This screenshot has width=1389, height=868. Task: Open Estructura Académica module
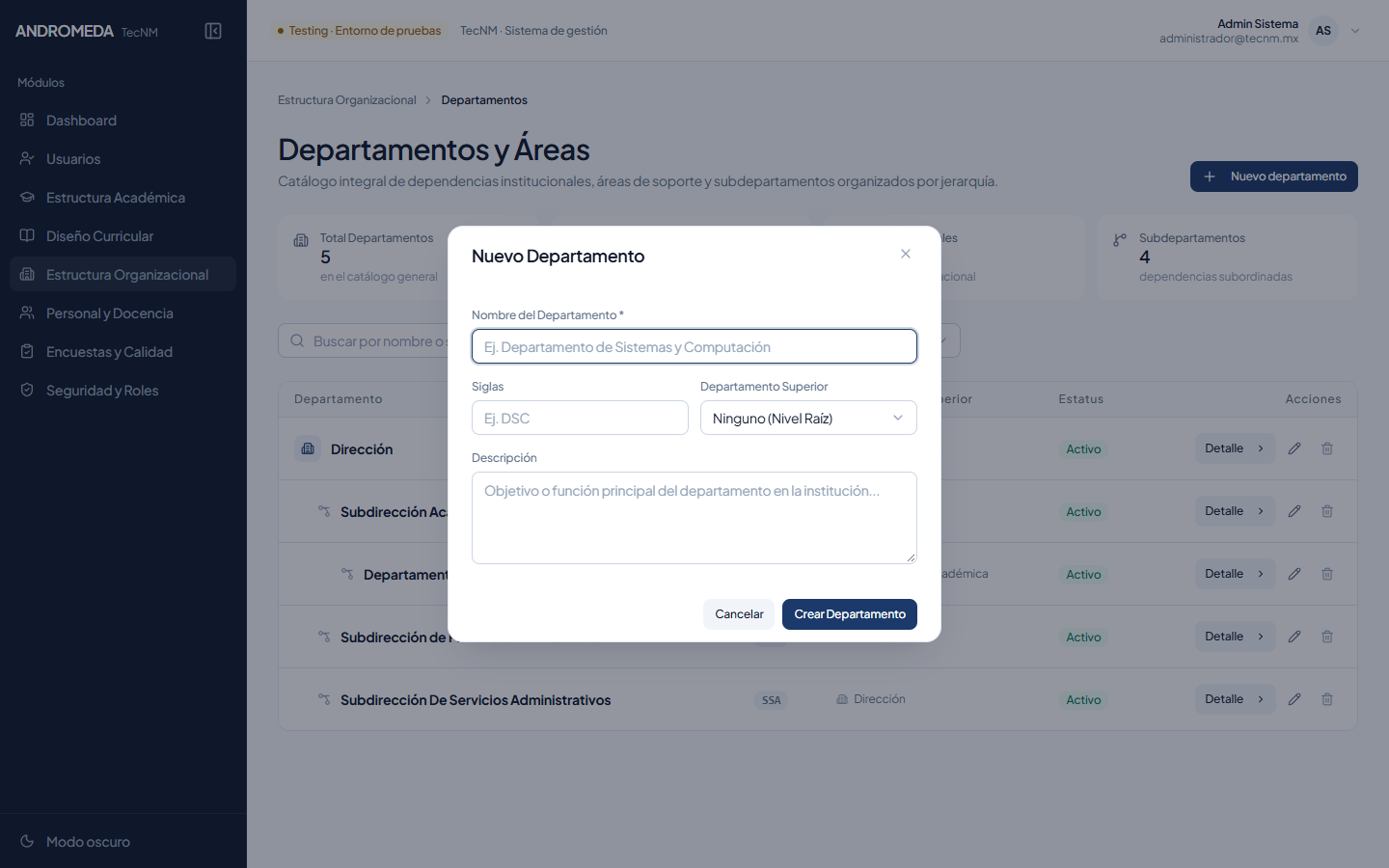pos(123,198)
